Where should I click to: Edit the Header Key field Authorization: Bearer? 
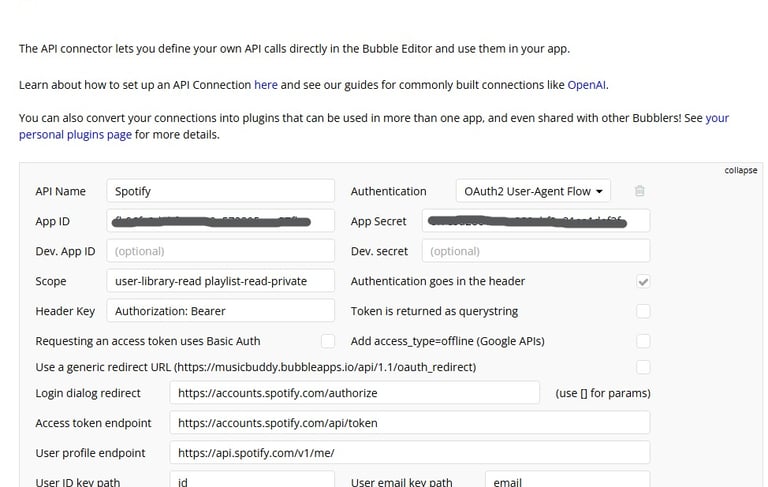pyautogui.click(x=220, y=311)
